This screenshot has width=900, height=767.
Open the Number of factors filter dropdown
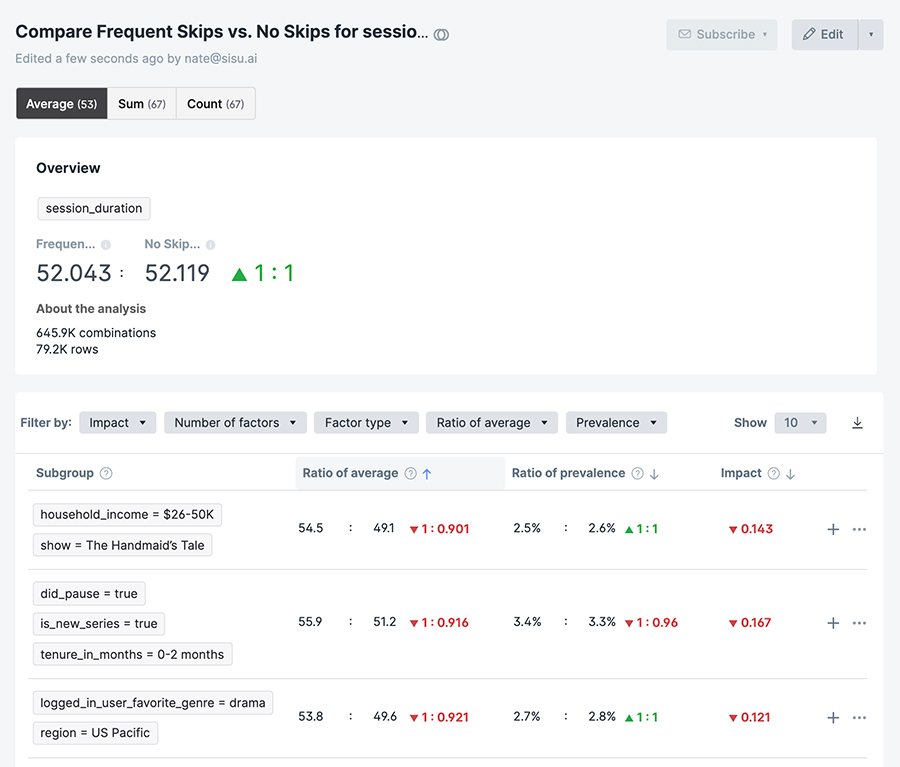tap(235, 422)
